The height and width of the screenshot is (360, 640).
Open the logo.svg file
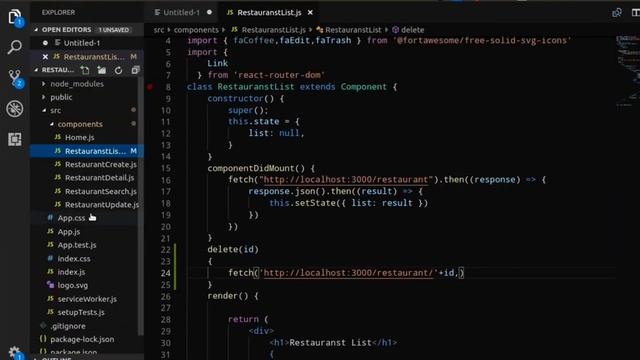73,285
